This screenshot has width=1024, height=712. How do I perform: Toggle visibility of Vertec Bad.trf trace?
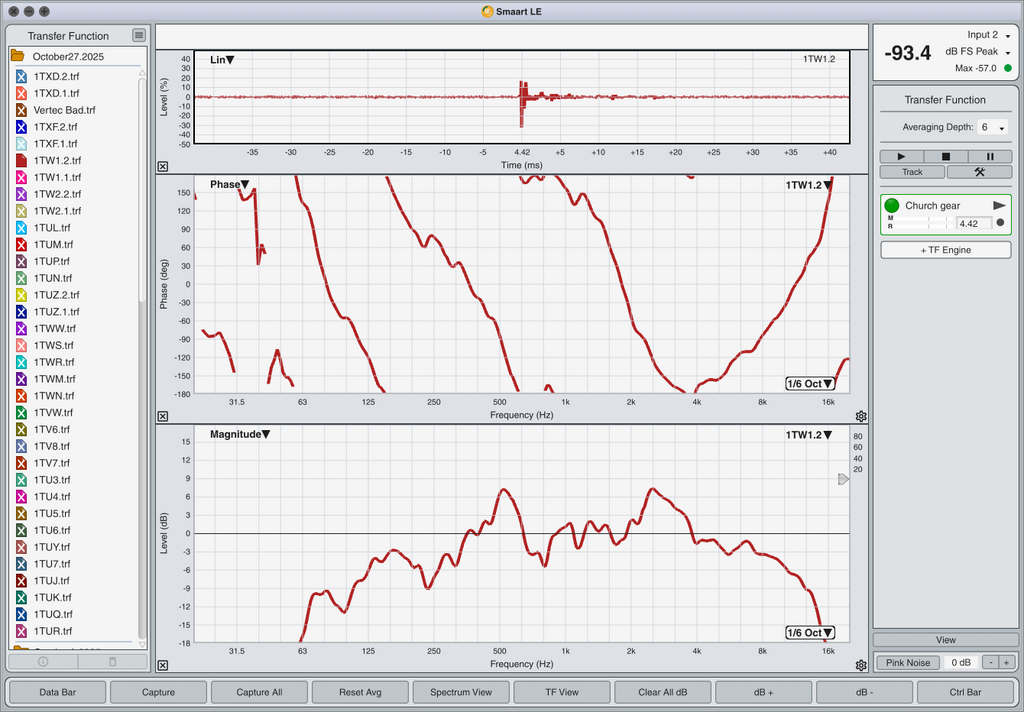point(21,110)
